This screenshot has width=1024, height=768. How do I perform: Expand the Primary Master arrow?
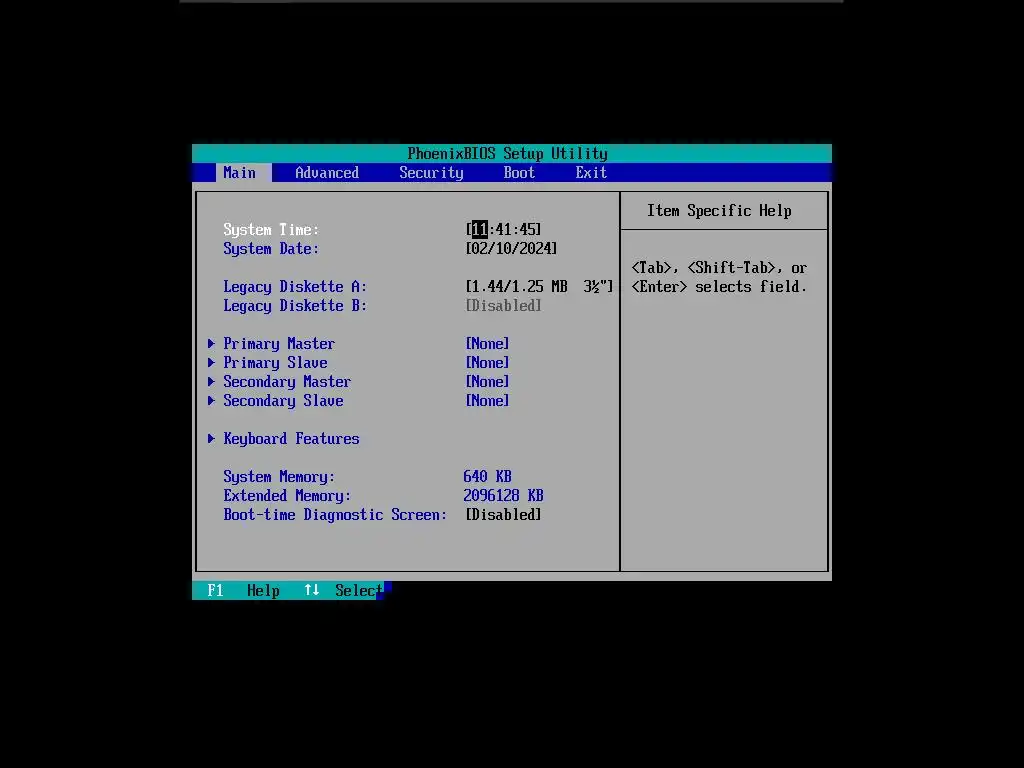click(211, 344)
